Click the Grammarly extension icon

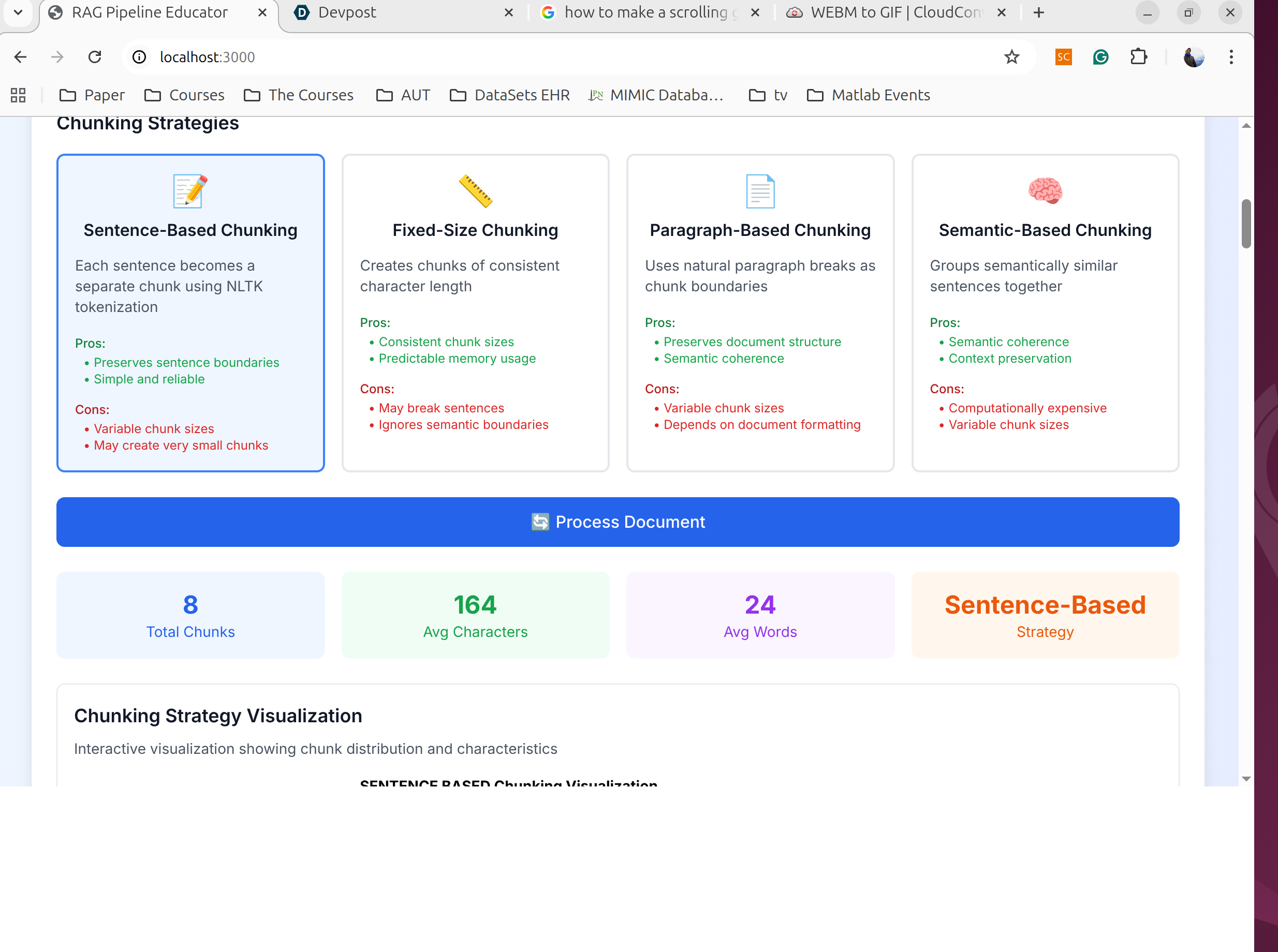pyautogui.click(x=1100, y=57)
